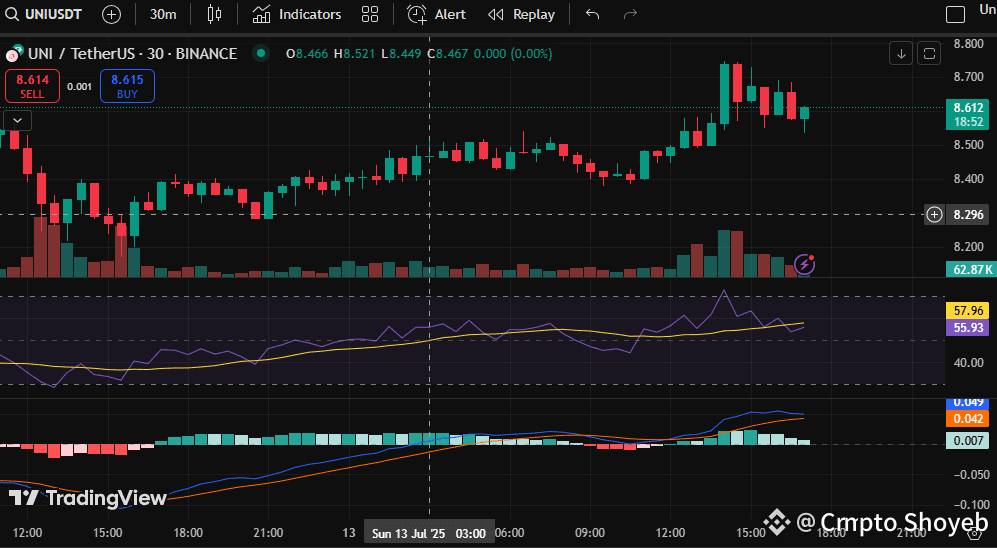The width and height of the screenshot is (997, 548).
Task: Click the scroll-down arrow pane button
Action: 901,54
